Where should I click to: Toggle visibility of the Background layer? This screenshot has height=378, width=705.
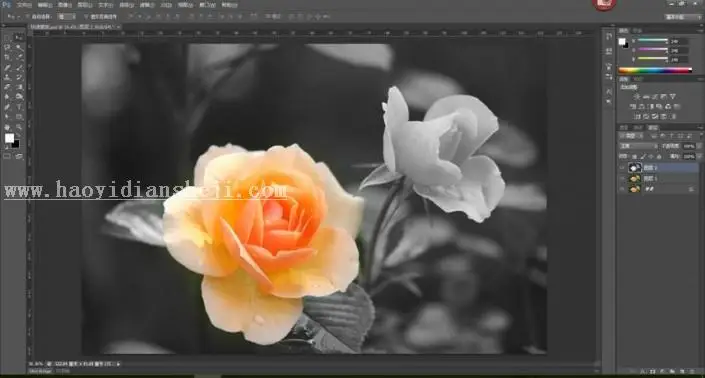coord(622,189)
